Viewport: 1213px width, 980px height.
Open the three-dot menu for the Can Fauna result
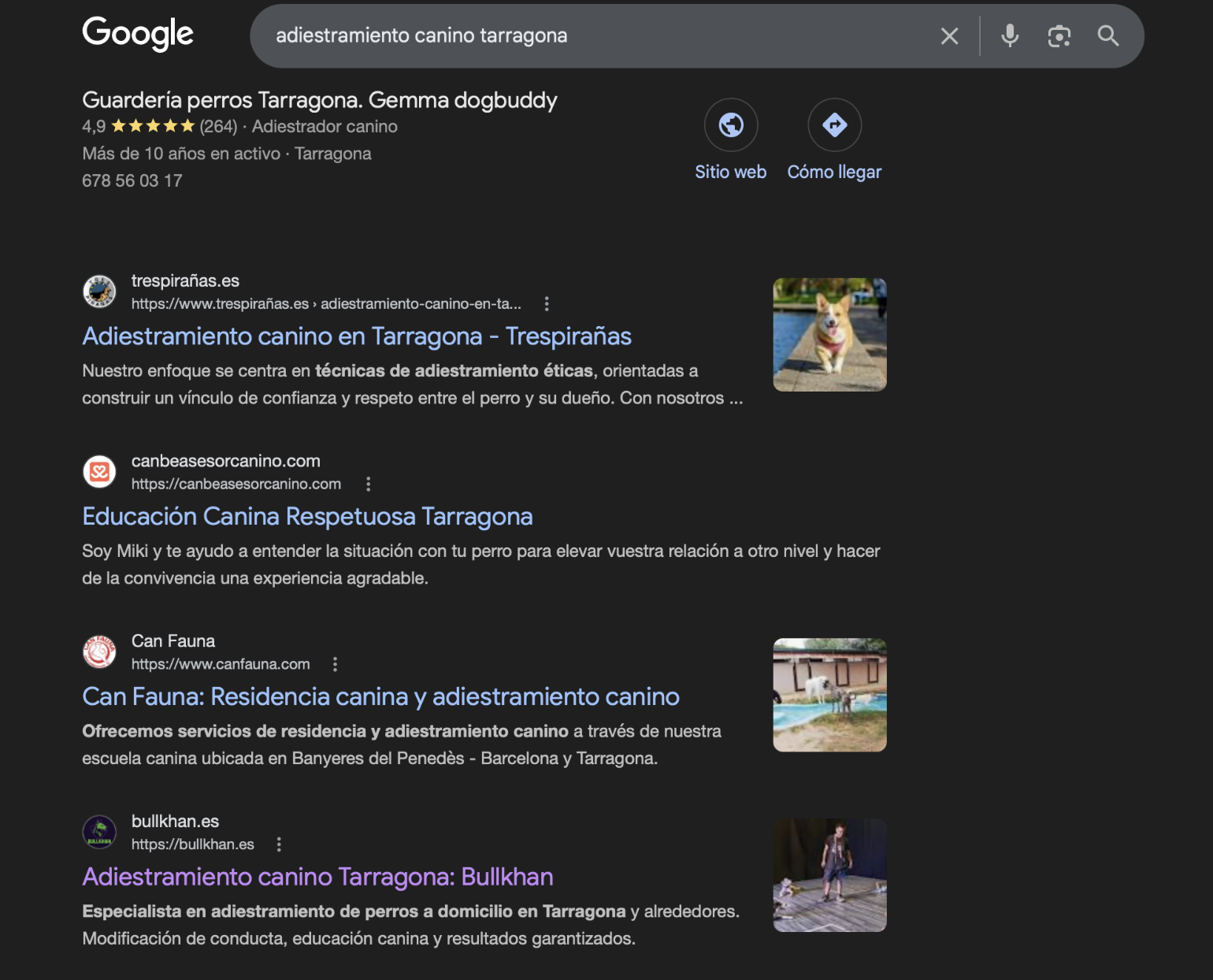pos(336,664)
